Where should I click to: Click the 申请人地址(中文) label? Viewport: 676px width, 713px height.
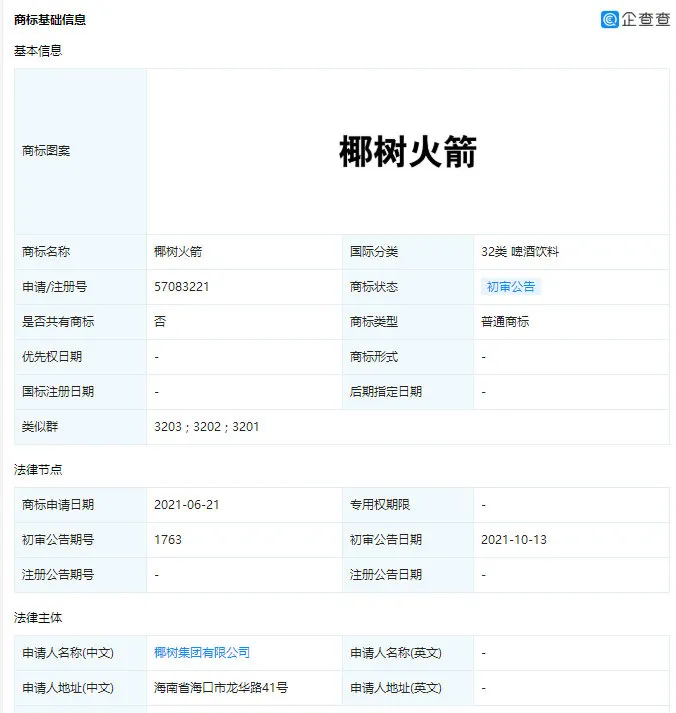coord(68,688)
